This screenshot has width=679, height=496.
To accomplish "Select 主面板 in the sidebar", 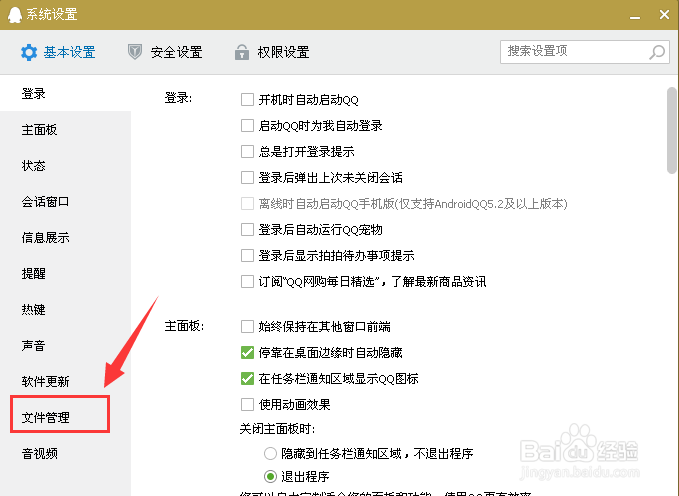I will pyautogui.click(x=65, y=130).
